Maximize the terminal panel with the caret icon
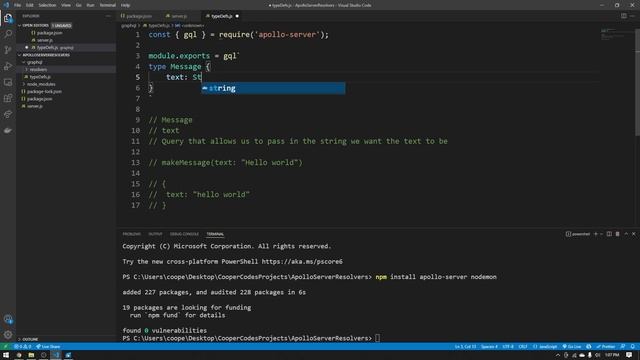The width and height of the screenshot is (640, 360). pos(626,234)
